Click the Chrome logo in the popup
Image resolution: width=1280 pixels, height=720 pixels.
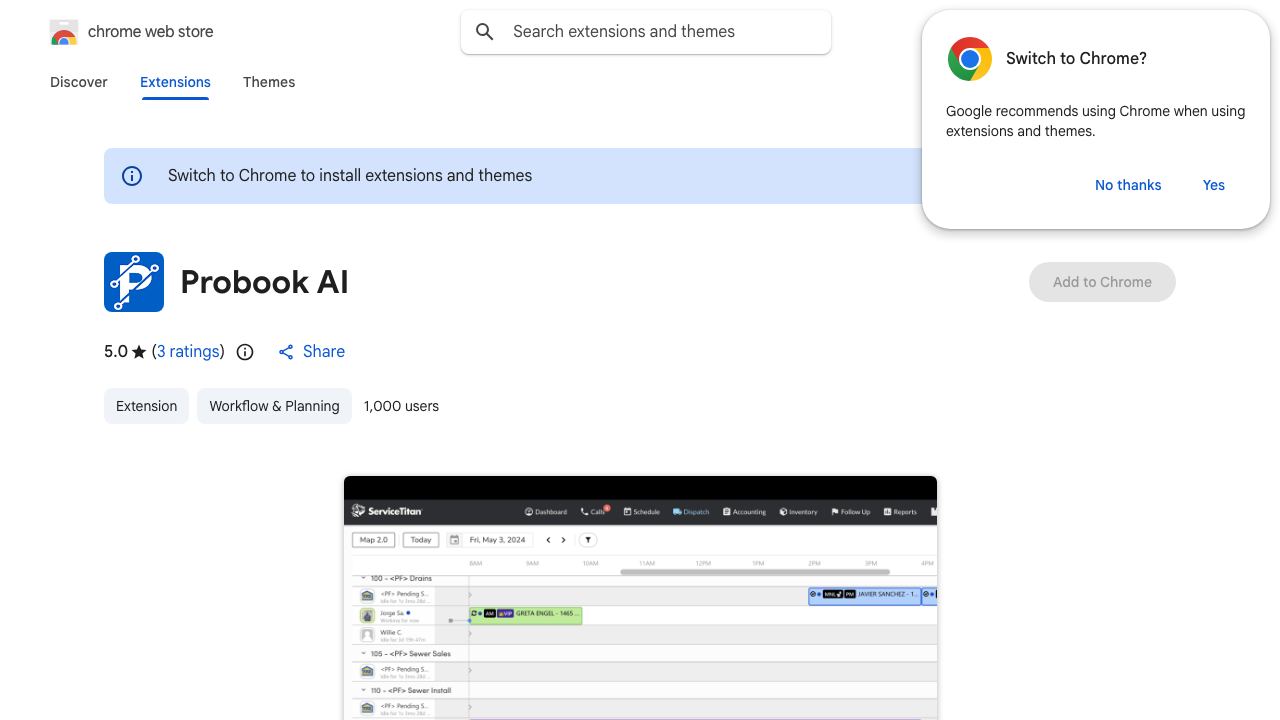(970, 59)
